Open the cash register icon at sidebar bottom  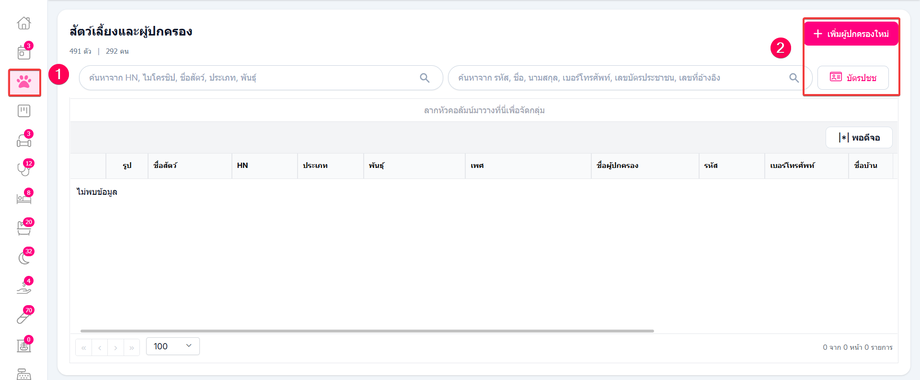click(24, 374)
